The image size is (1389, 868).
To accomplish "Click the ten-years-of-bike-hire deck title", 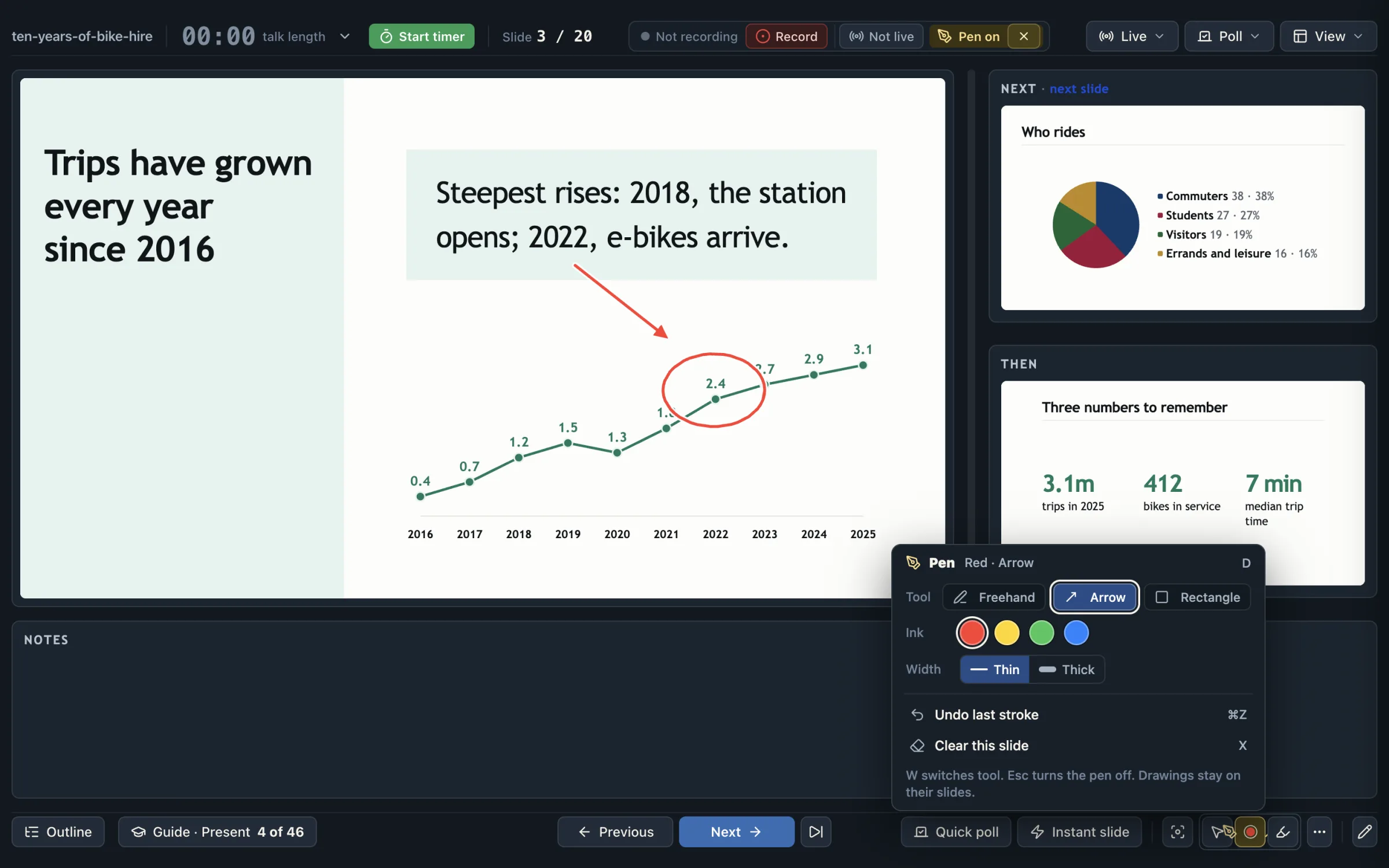I will pos(82,36).
